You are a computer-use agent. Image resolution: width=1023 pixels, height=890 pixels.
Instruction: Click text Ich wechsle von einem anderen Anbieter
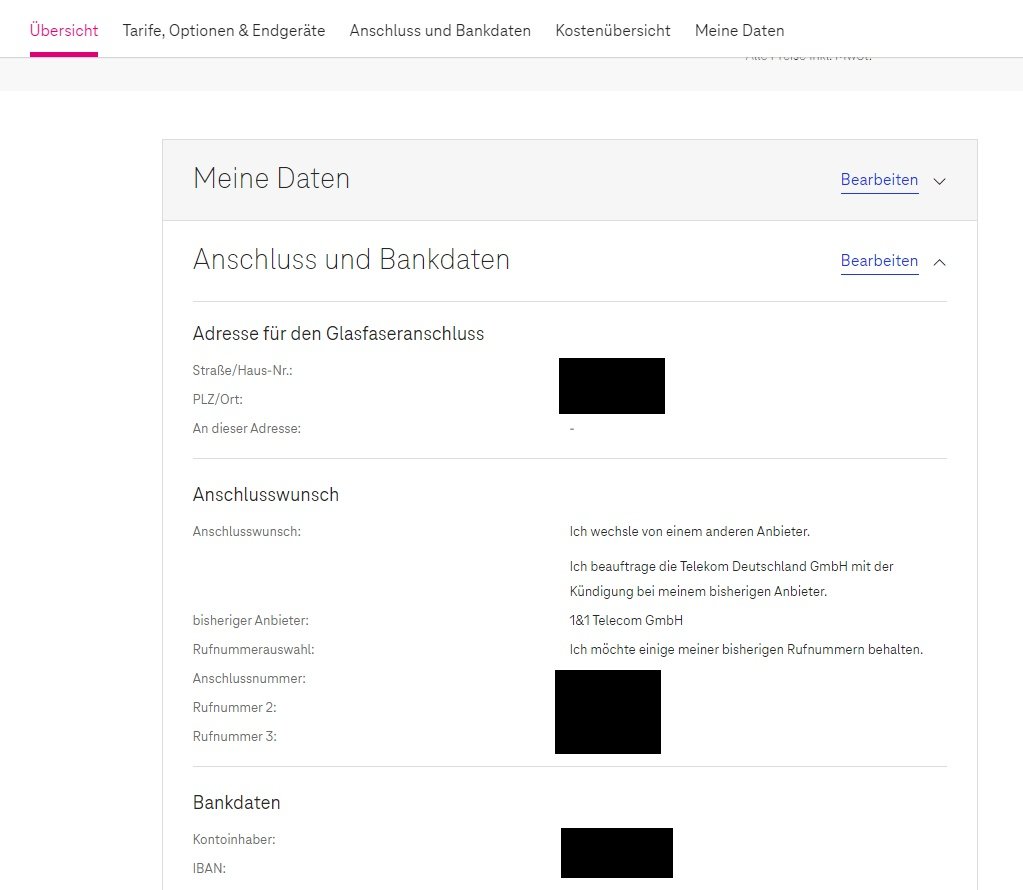[x=689, y=532]
